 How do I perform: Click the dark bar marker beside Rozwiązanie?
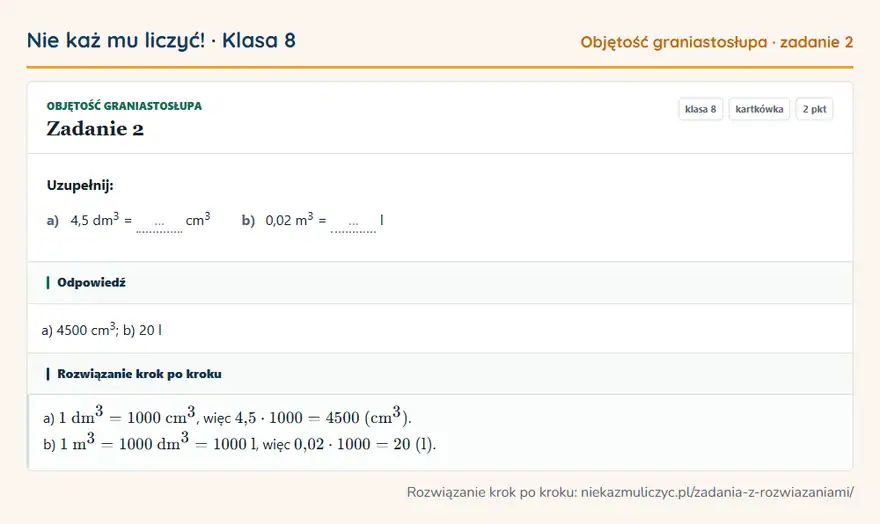coord(48,374)
